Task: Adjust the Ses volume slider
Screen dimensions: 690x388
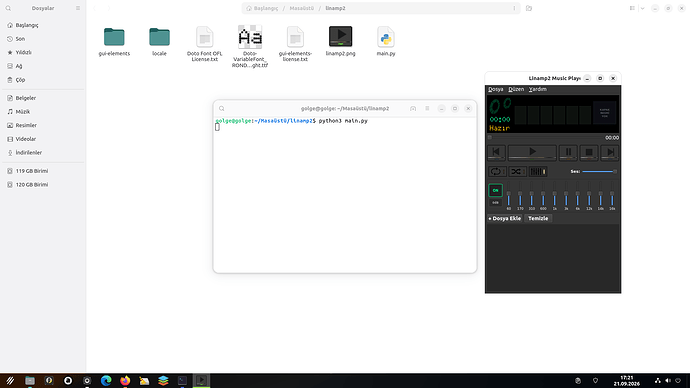Action: tap(599, 172)
